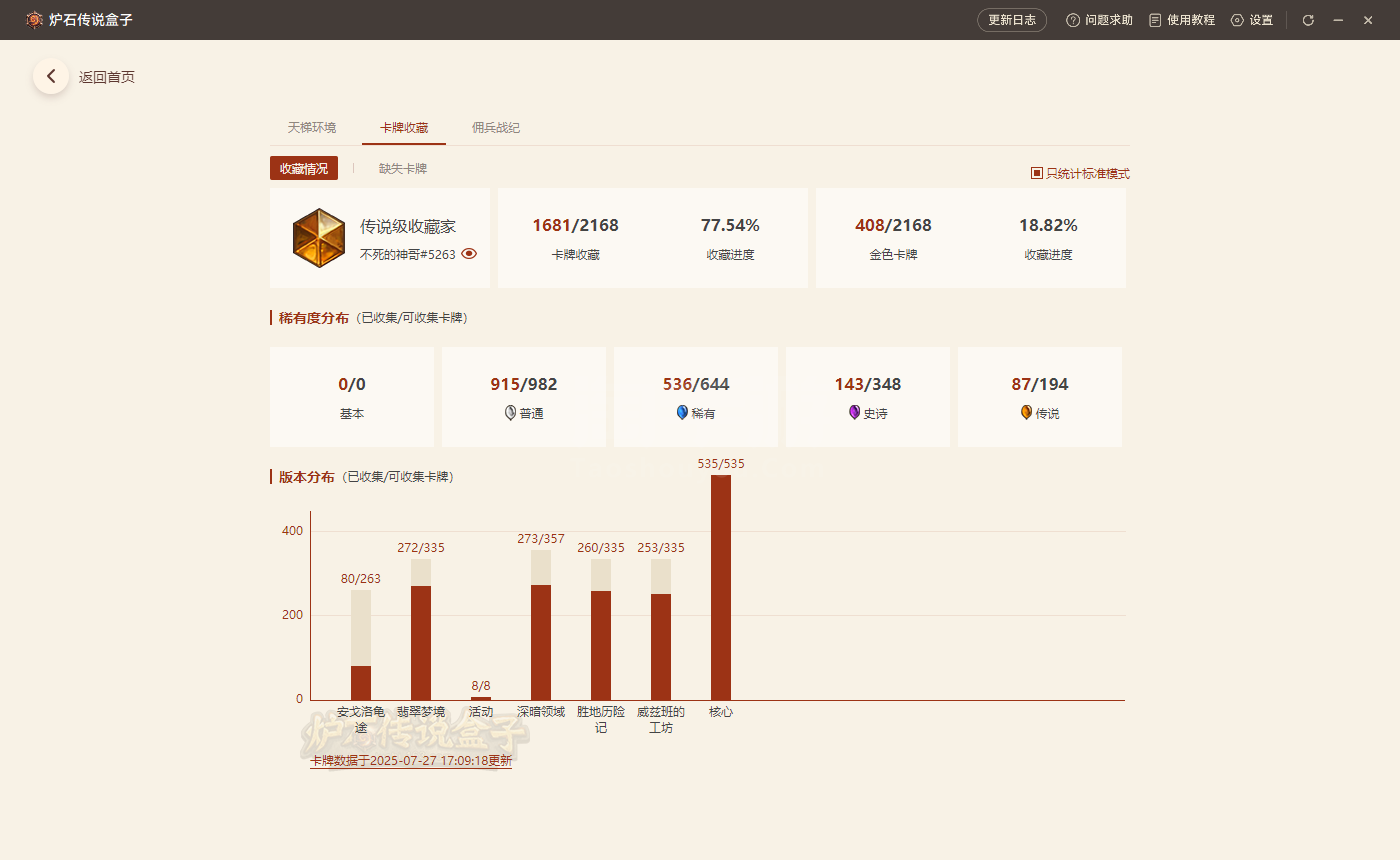Image resolution: width=1400 pixels, height=860 pixels.
Task: Click 返回首页 text link
Action: (107, 77)
